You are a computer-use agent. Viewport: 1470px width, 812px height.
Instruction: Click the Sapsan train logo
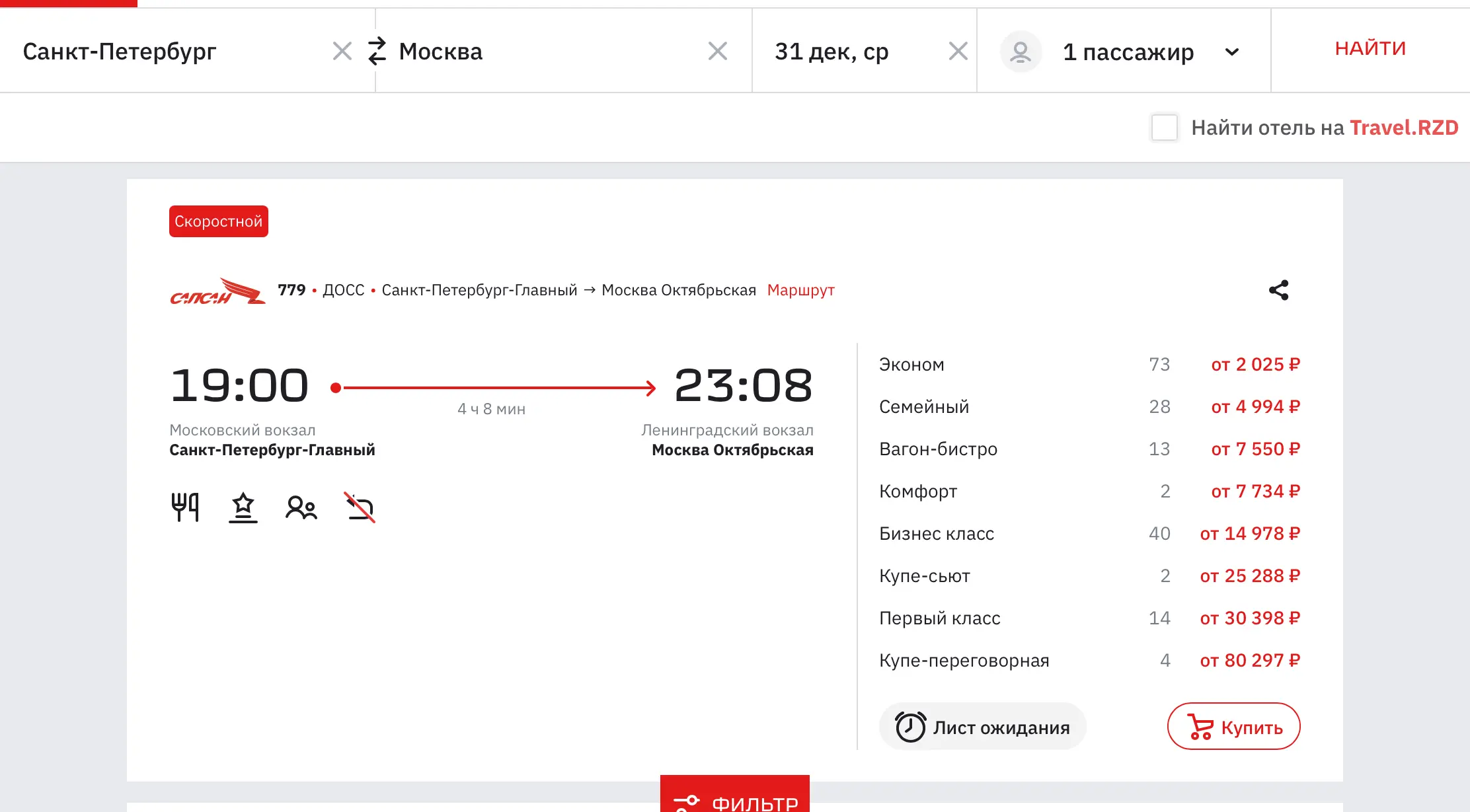pos(217,291)
